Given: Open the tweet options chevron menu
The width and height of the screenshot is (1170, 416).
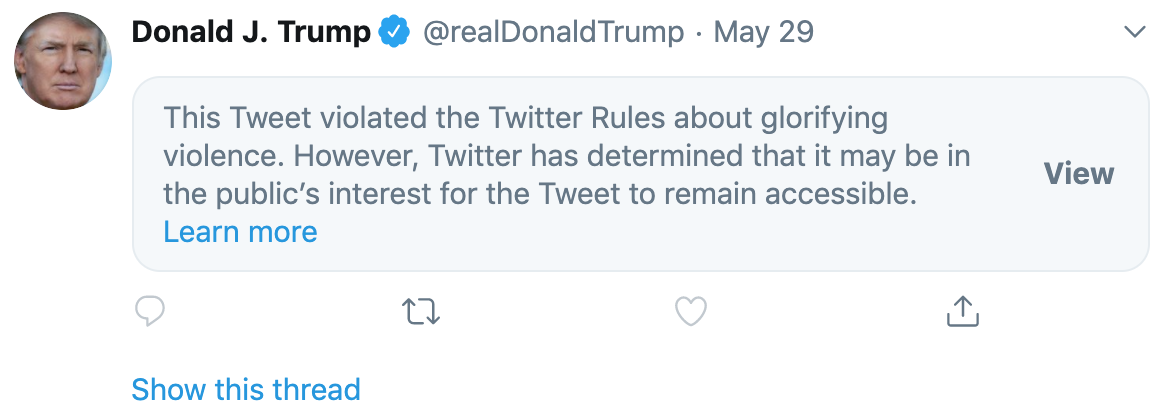Looking at the screenshot, I should pyautogui.click(x=1135, y=32).
